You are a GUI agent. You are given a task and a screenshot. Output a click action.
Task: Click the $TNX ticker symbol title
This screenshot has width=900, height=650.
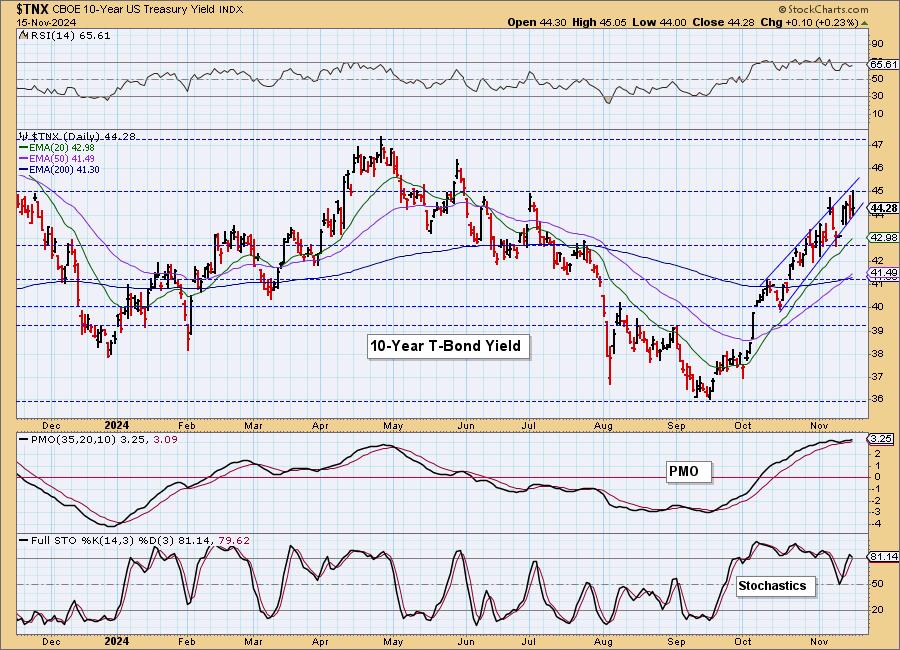tap(33, 9)
